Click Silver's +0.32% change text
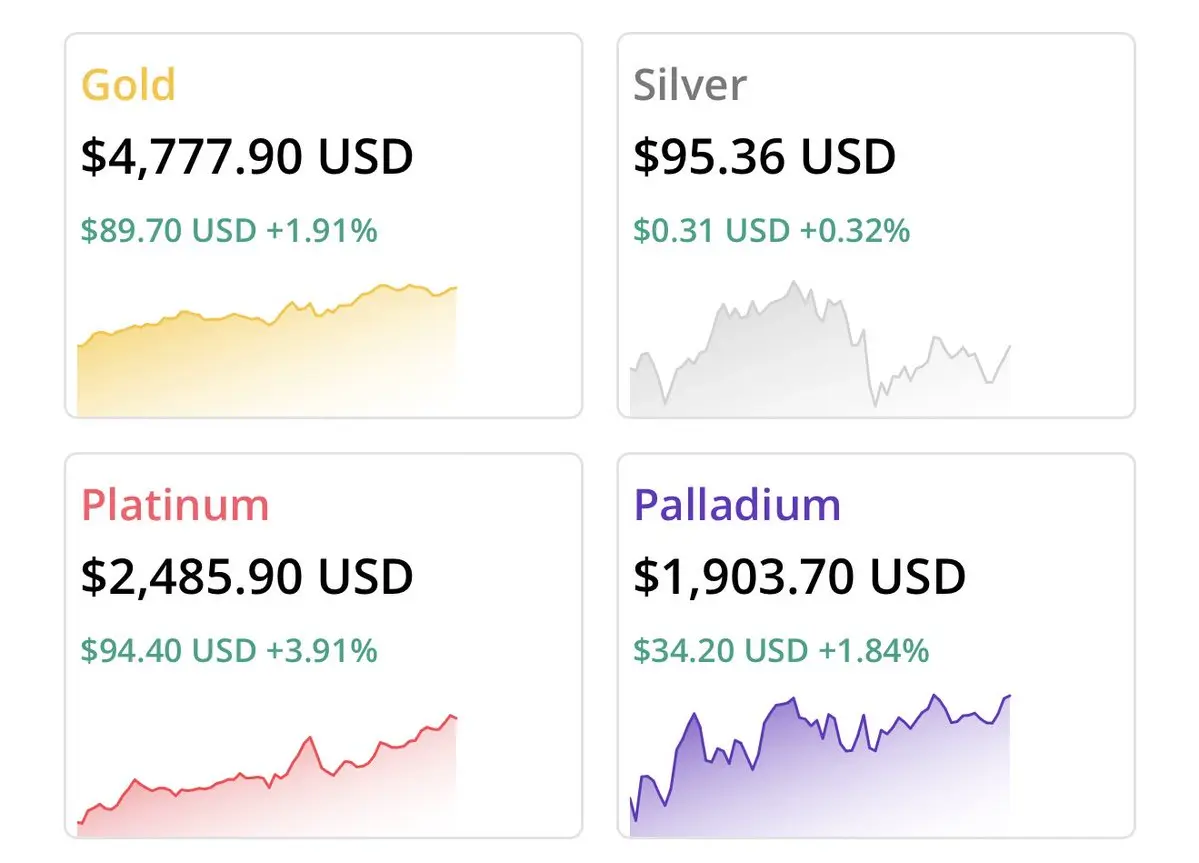Image resolution: width=1199 pixels, height=863 pixels. point(855,231)
